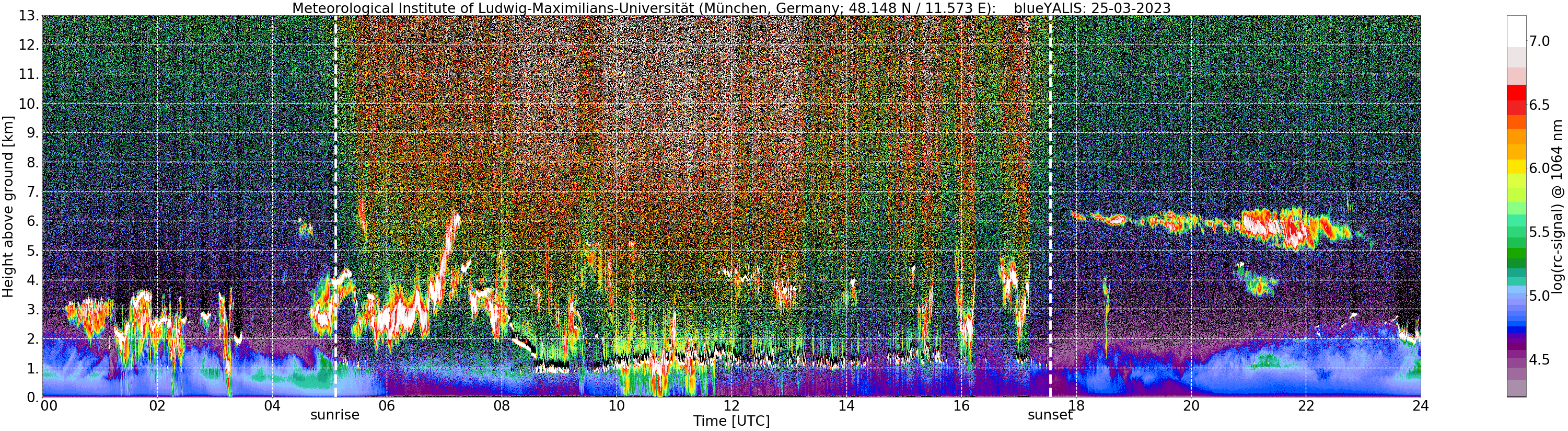Click the '0.' height axis tick label
The width and height of the screenshot is (1568, 431).
tap(32, 398)
